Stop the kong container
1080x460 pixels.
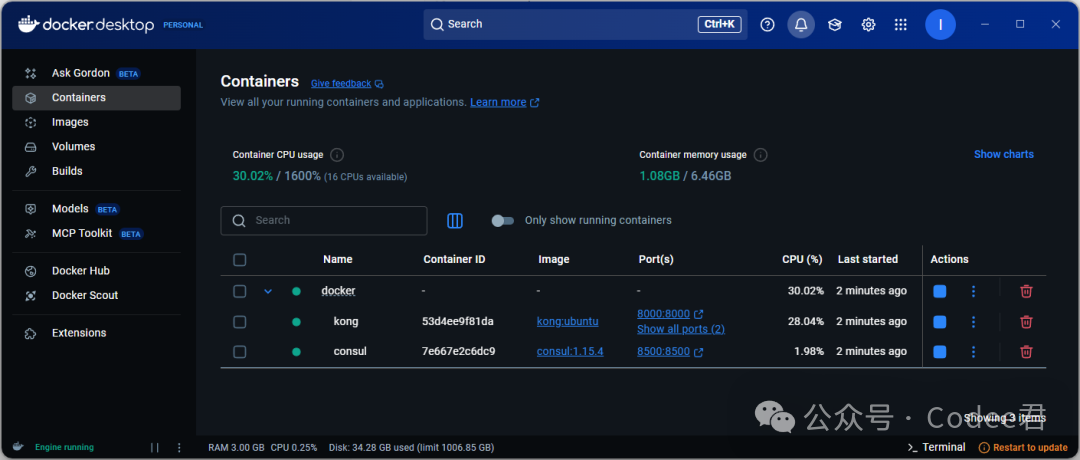pos(939,322)
